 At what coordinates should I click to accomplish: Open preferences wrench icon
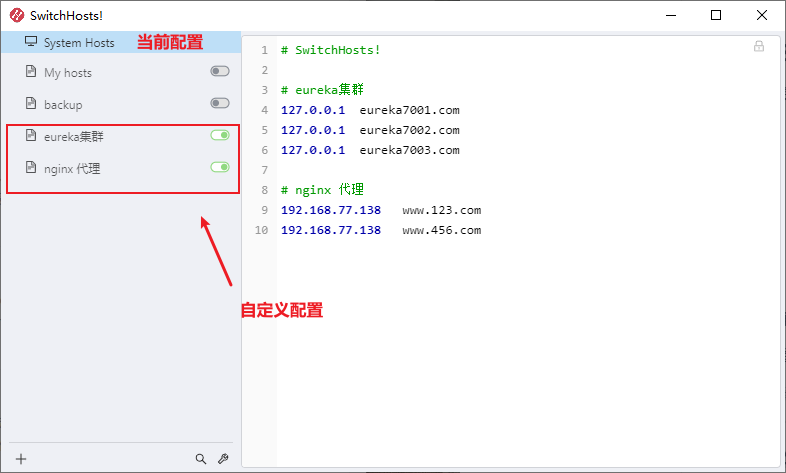coord(224,459)
